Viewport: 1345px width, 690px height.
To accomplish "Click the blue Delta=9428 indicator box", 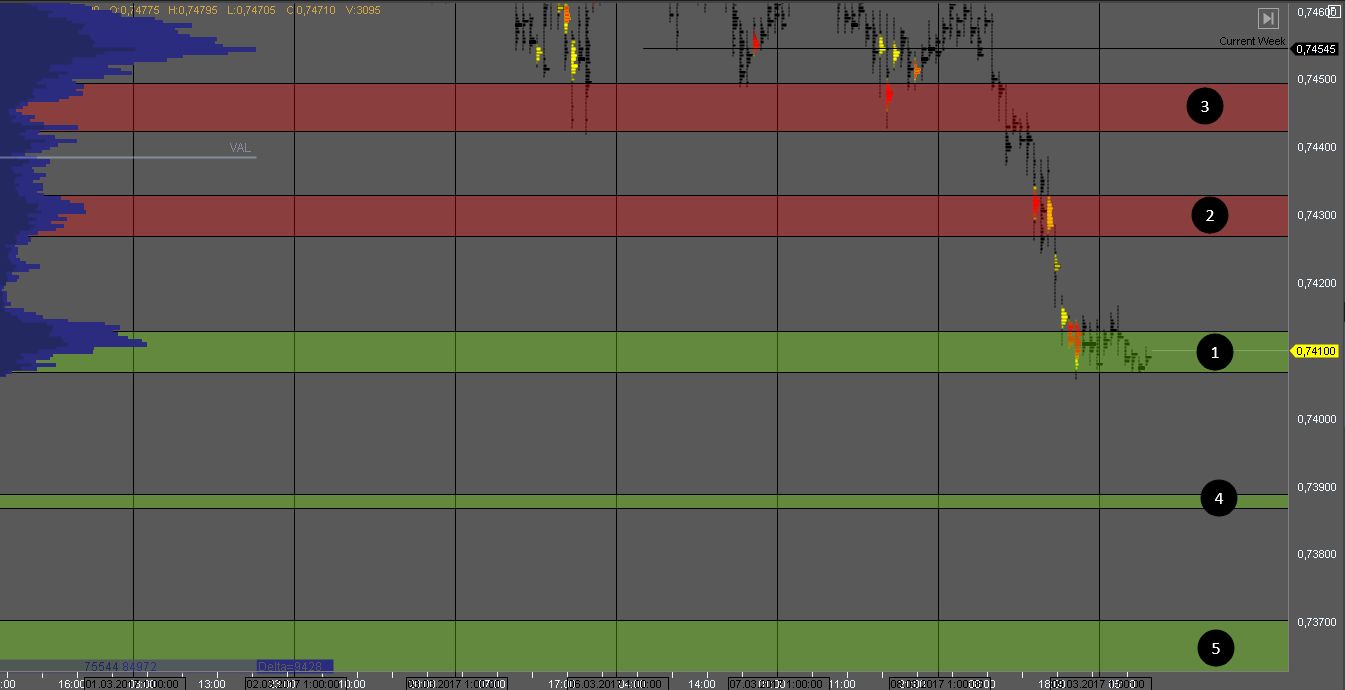I will (294, 666).
